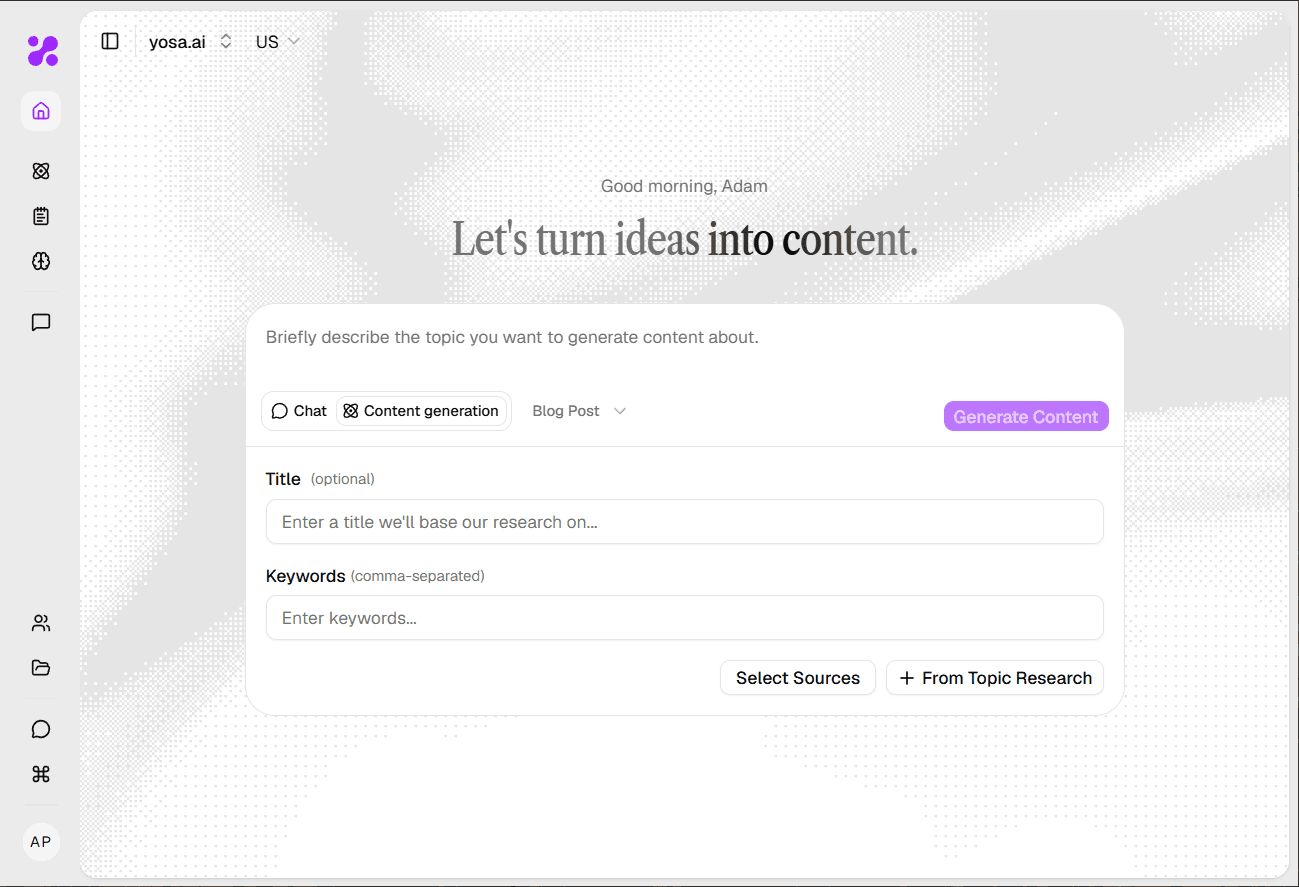Click the Title (optional) label

click(320, 479)
